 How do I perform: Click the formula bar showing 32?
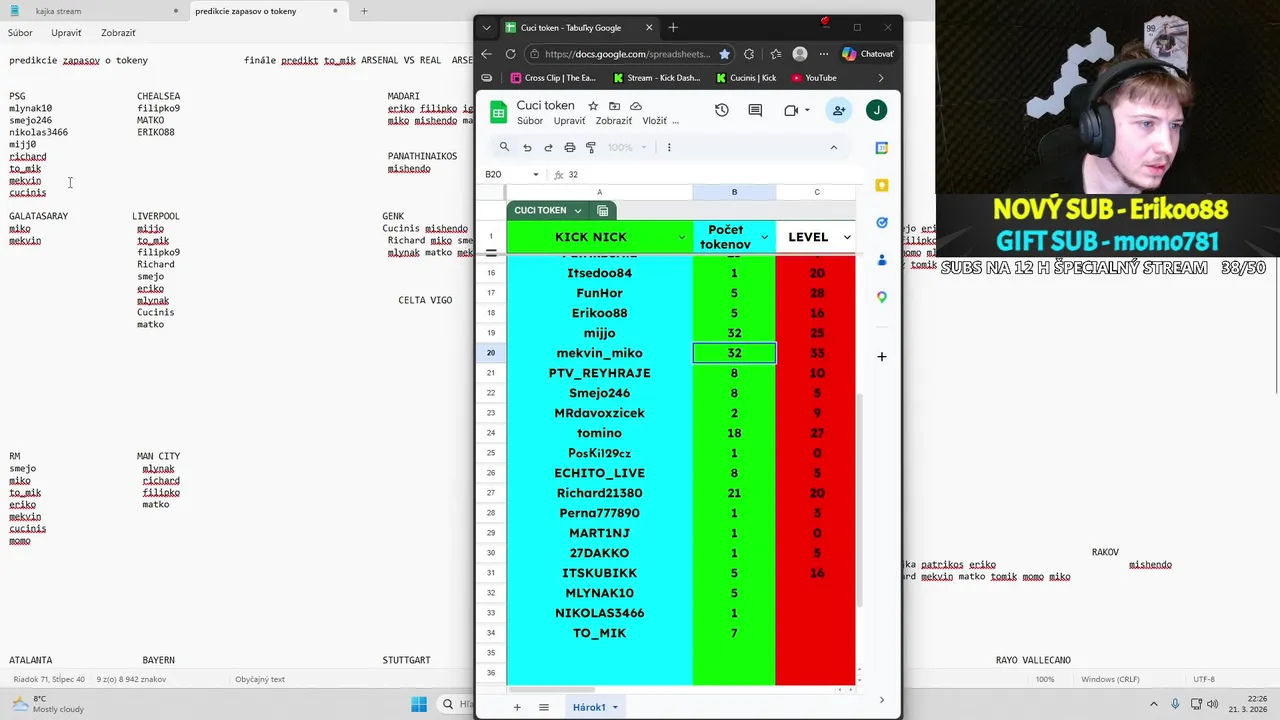[710, 174]
